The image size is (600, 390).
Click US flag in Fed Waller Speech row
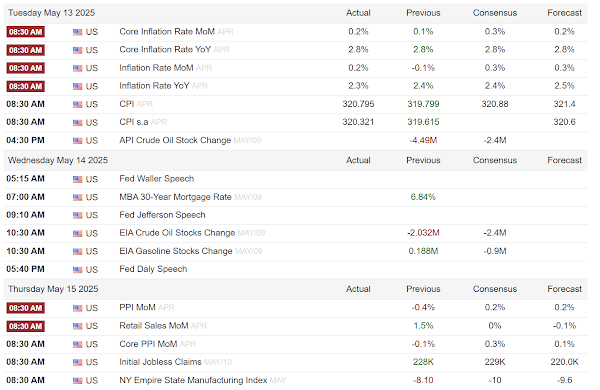coord(77,179)
